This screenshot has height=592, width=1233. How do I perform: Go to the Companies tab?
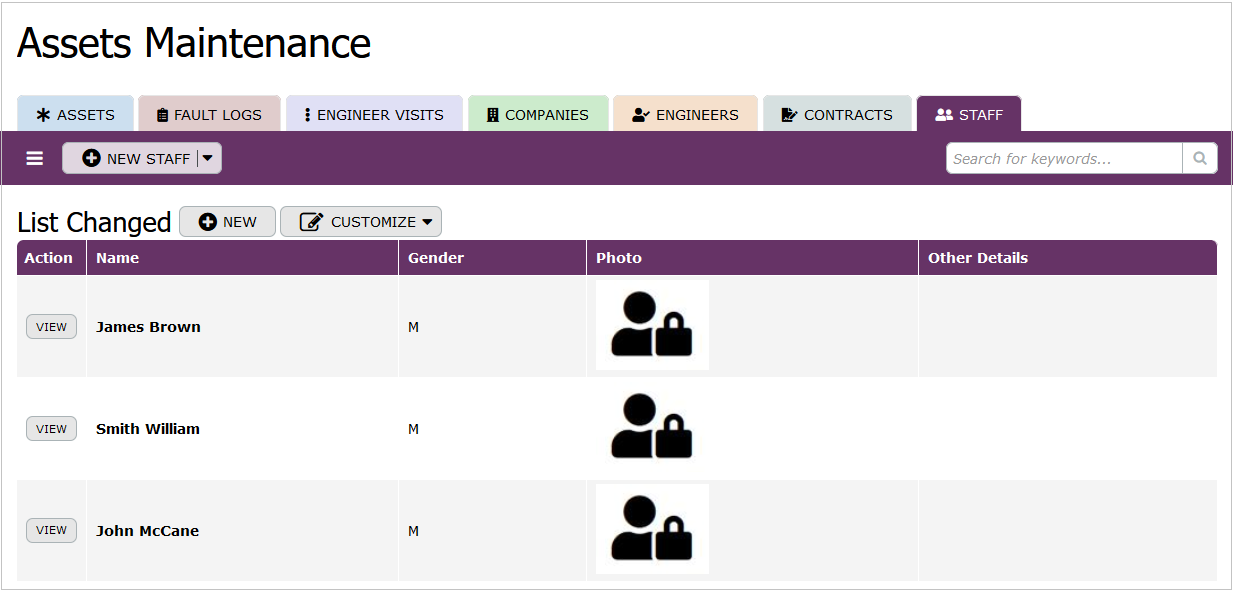[538, 115]
